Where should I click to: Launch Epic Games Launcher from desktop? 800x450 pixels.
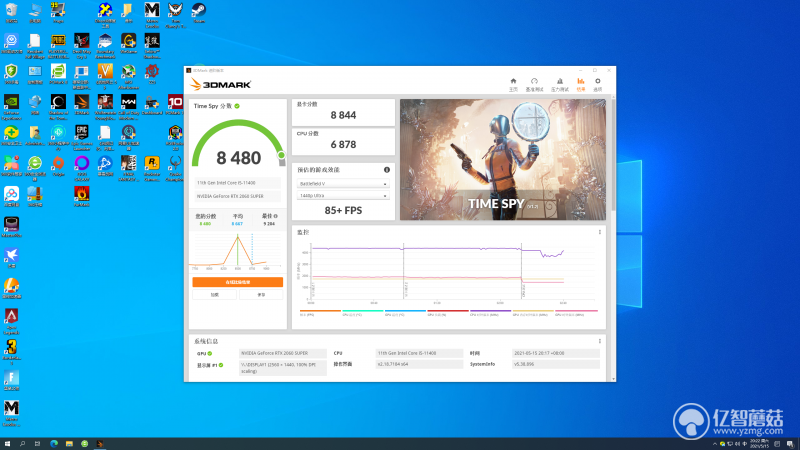point(82,138)
